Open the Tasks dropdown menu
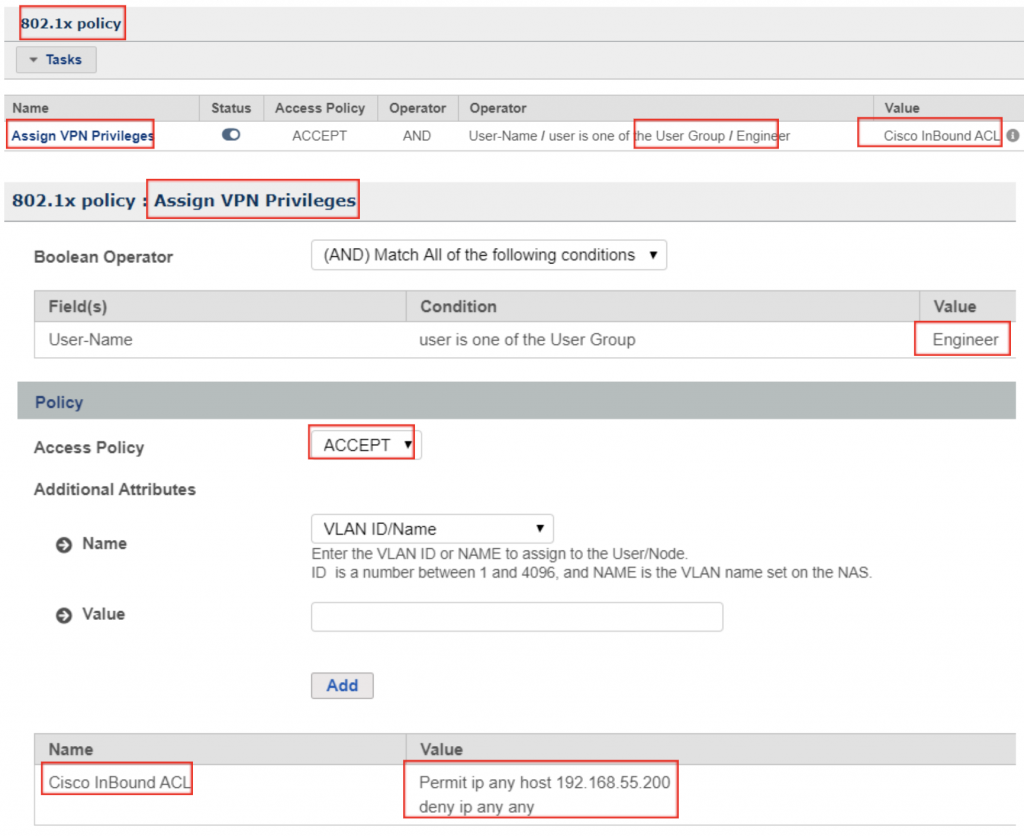Viewport: 1024px width, 836px height. tap(56, 60)
